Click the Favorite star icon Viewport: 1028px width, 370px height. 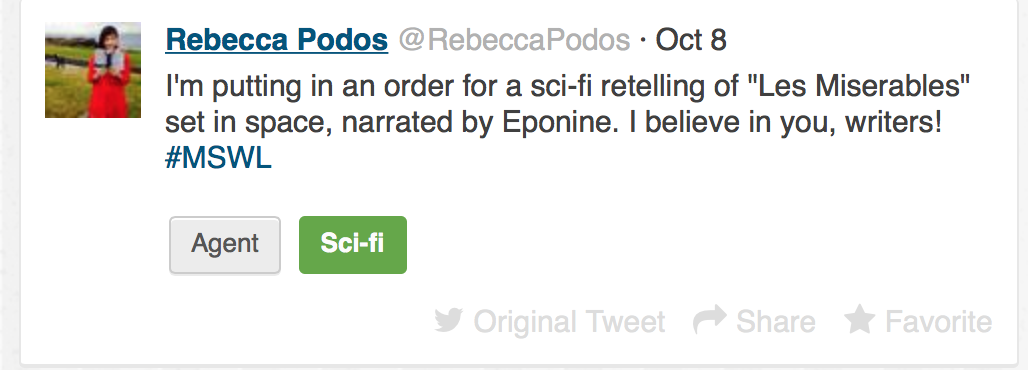tap(860, 319)
